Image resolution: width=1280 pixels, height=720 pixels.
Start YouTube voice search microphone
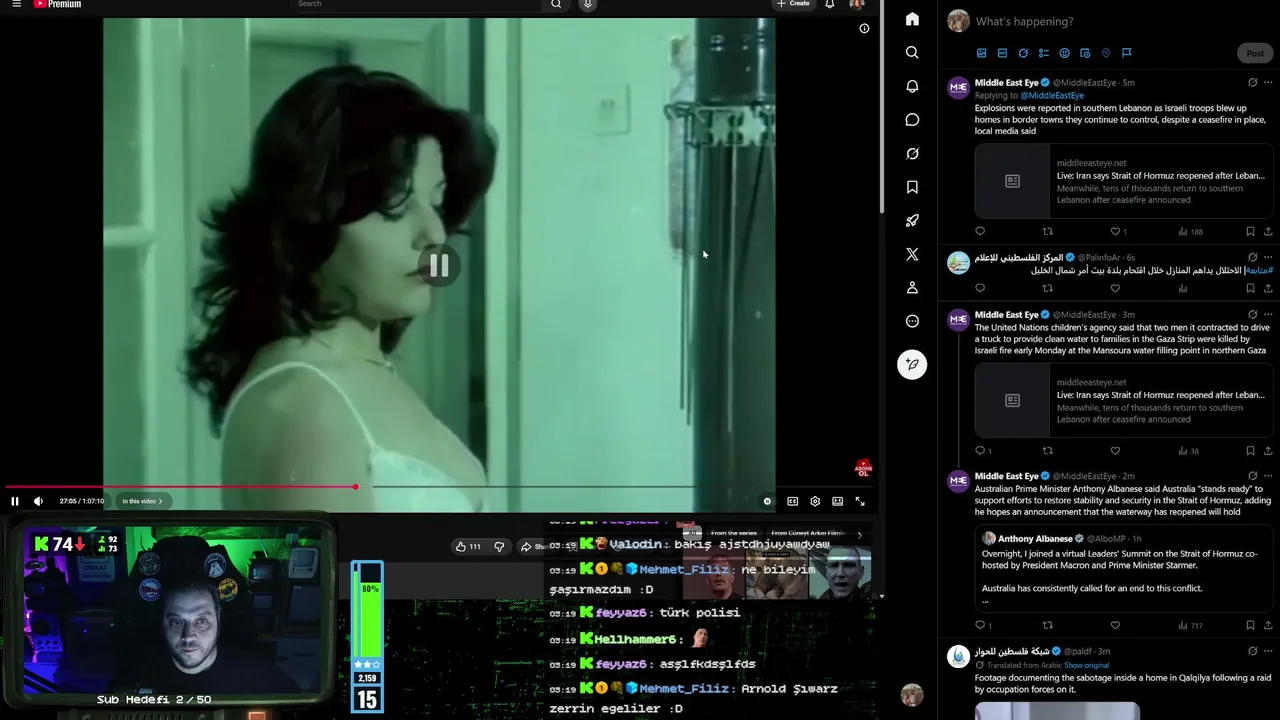tap(588, 4)
